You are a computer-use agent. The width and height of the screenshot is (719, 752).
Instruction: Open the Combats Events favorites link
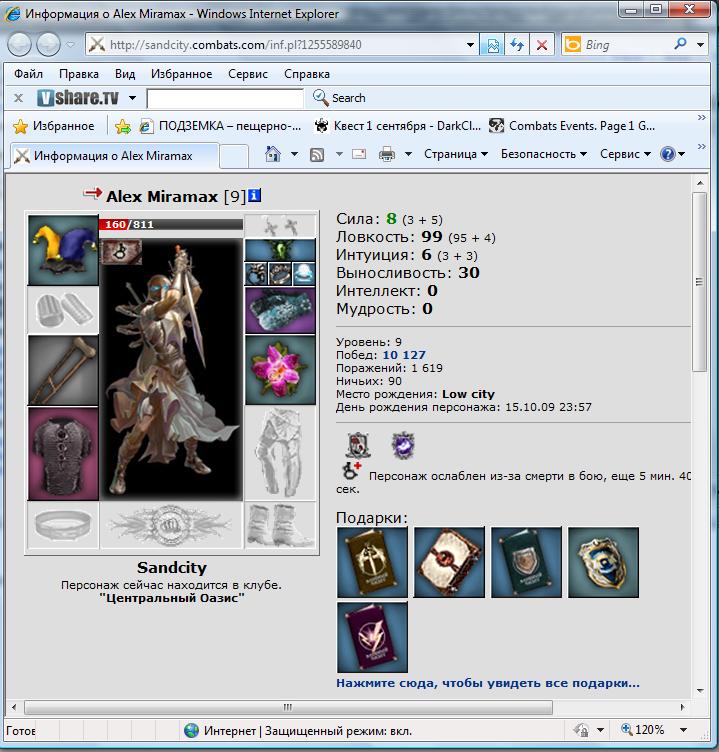(x=572, y=126)
